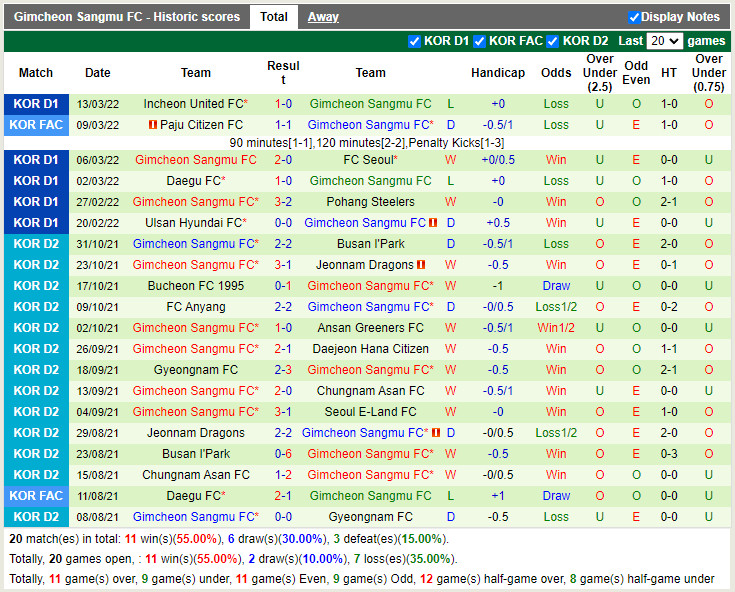Open Pohang Steelers team link
The height and width of the screenshot is (592, 735).
pyautogui.click(x=370, y=202)
